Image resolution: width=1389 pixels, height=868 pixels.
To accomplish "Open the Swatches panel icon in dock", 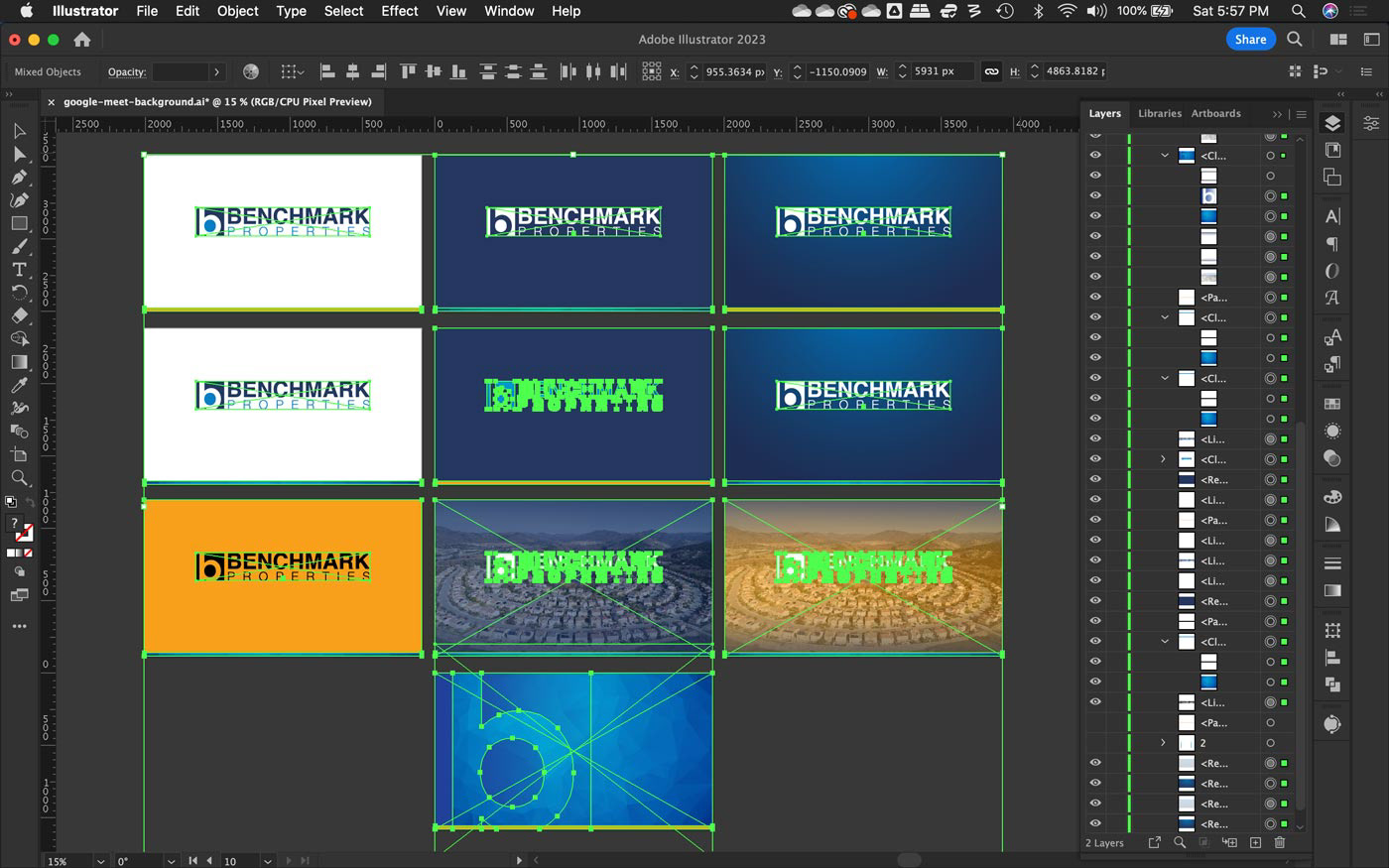I will (1332, 404).
